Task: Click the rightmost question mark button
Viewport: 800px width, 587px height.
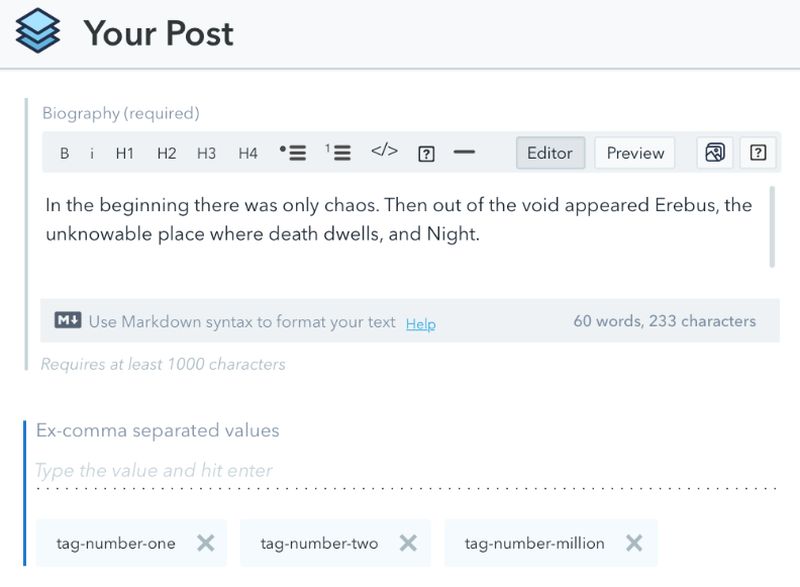Action: (x=757, y=153)
